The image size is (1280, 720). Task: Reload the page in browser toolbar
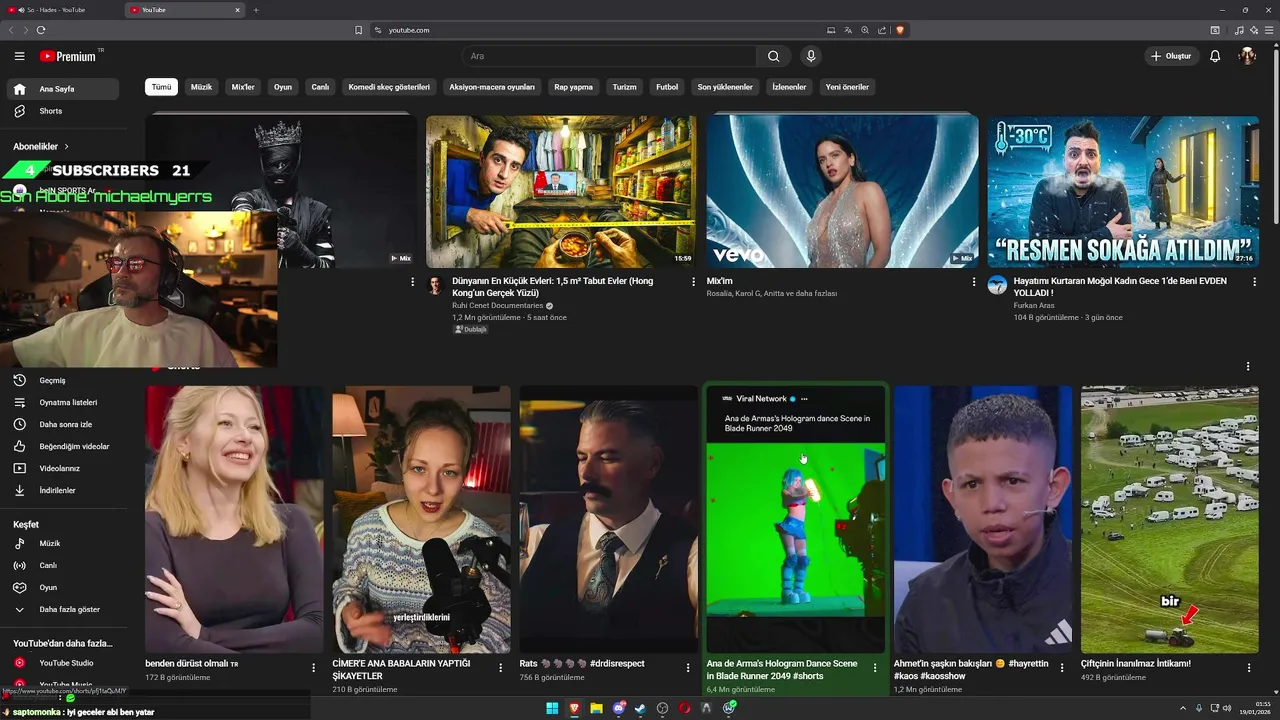click(x=41, y=30)
